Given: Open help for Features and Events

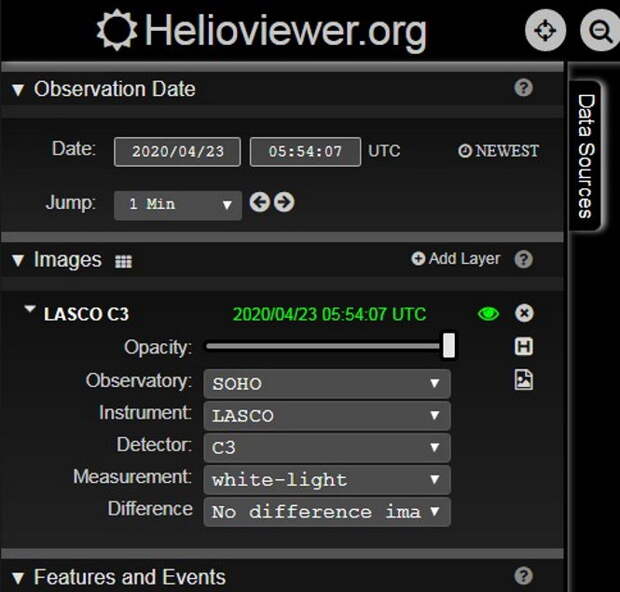Looking at the screenshot, I should [524, 576].
